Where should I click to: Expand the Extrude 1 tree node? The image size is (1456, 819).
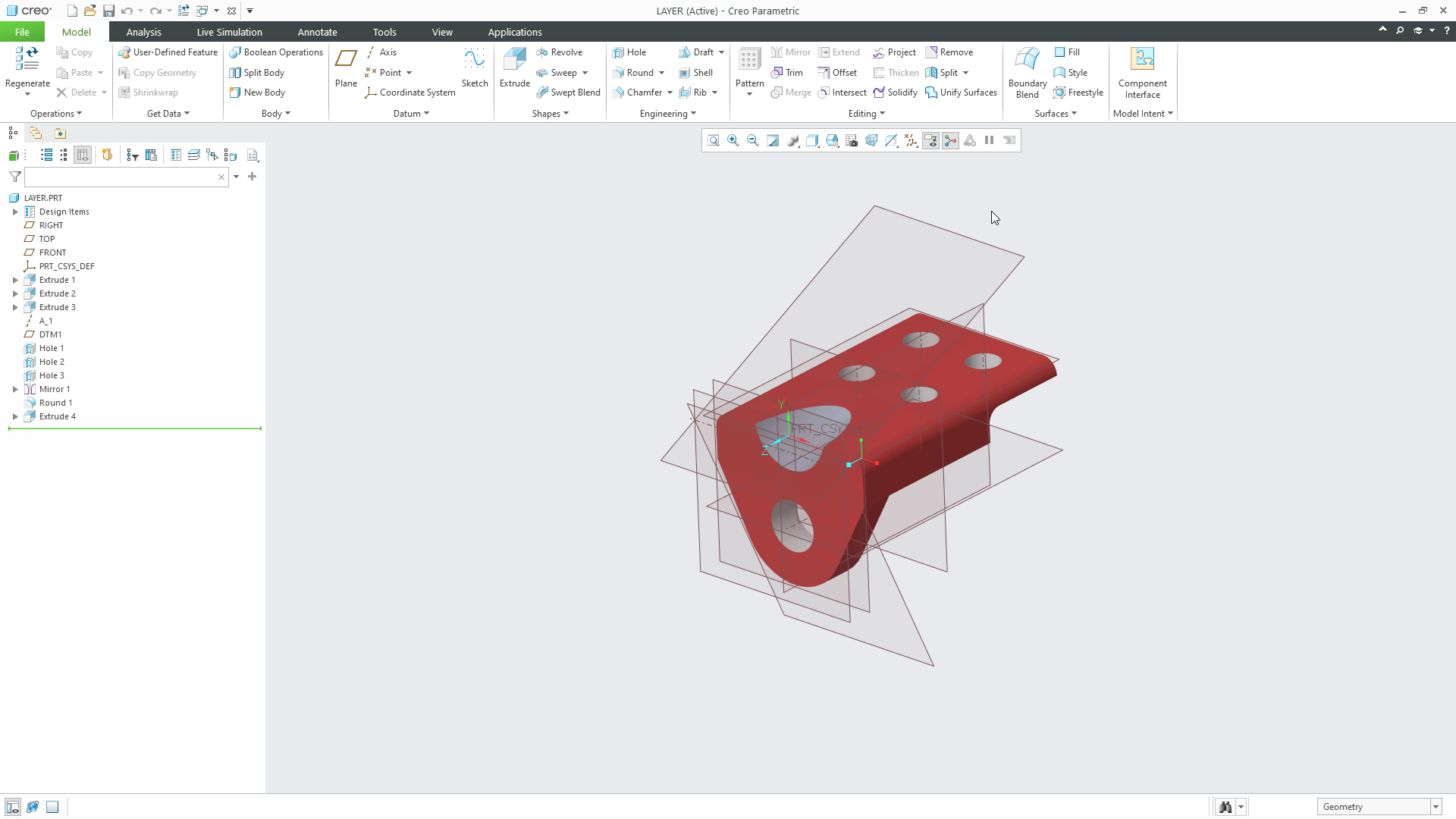[x=15, y=280]
